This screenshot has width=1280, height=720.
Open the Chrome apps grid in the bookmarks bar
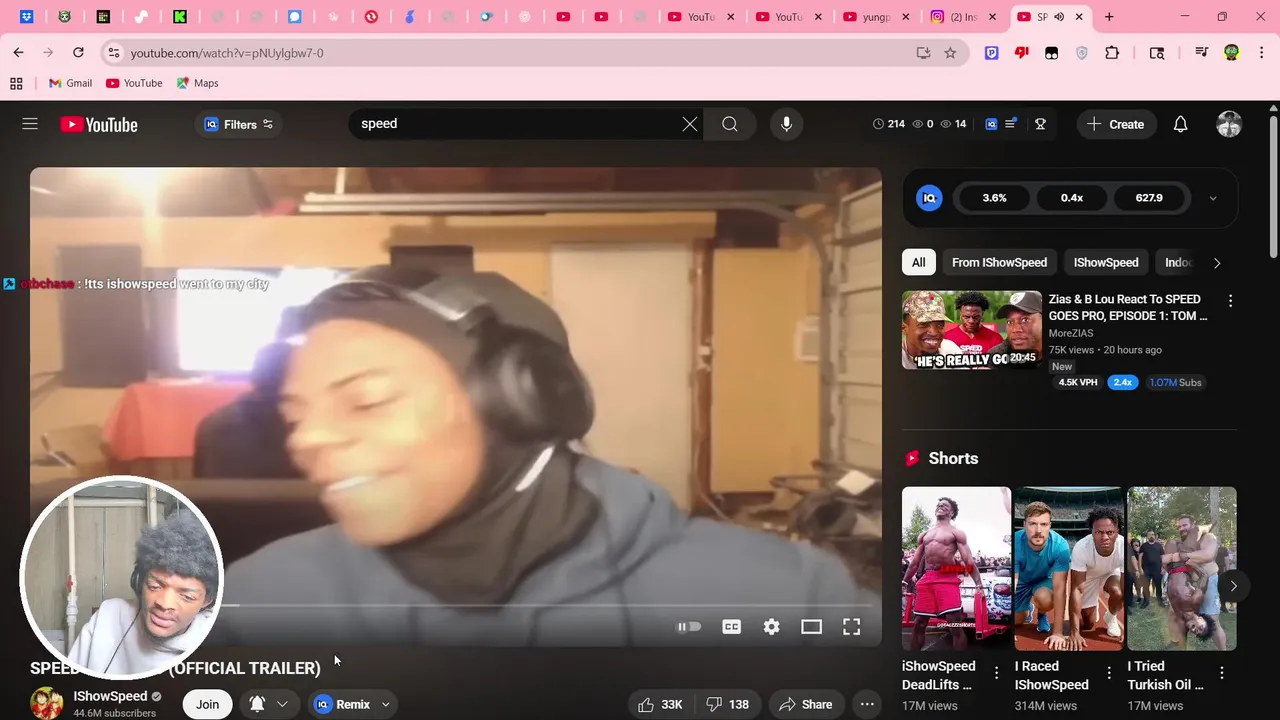pos(16,83)
